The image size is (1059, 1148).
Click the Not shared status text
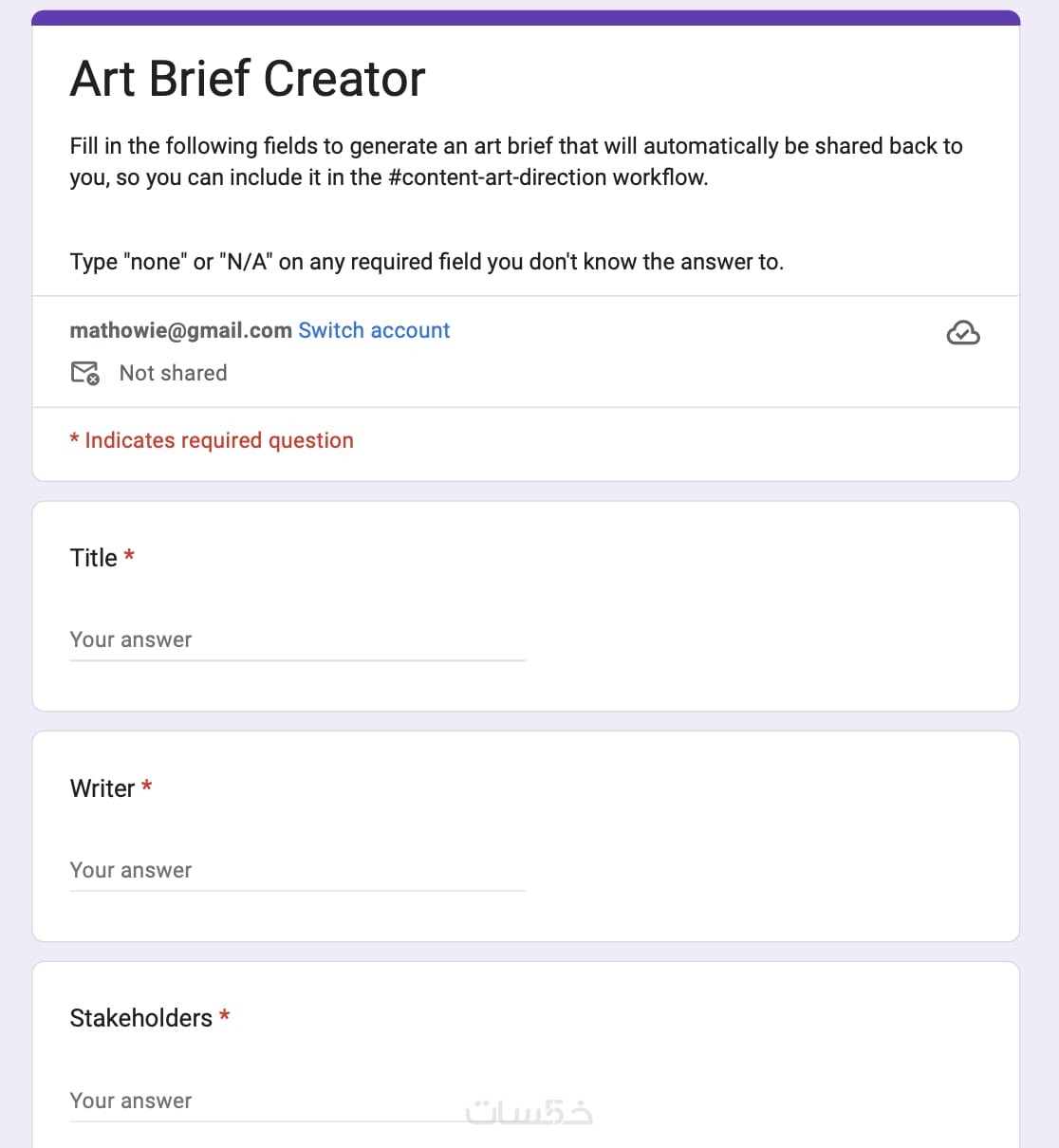pos(173,373)
